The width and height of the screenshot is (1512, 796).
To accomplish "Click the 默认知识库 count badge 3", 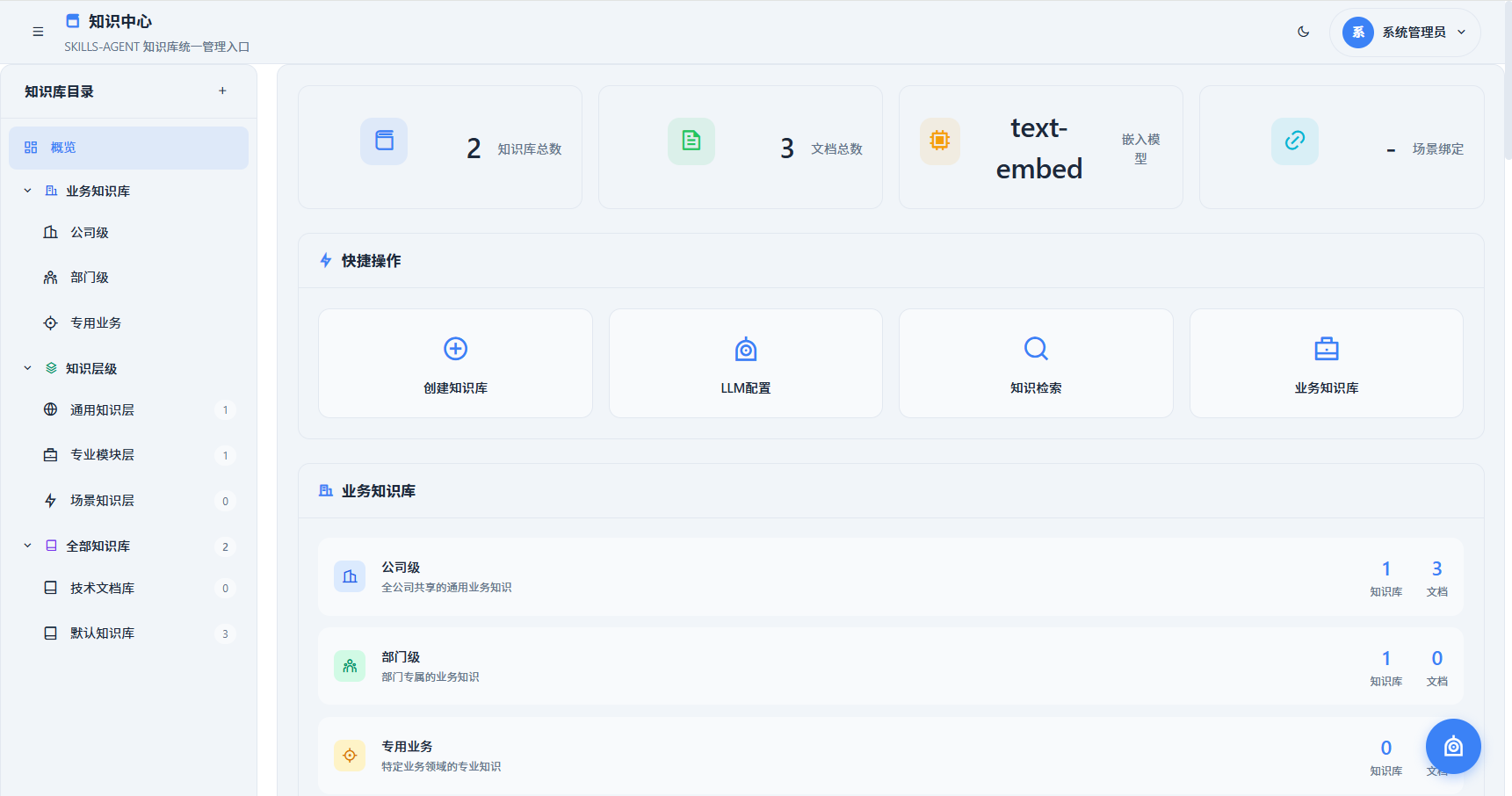I will click(x=225, y=633).
